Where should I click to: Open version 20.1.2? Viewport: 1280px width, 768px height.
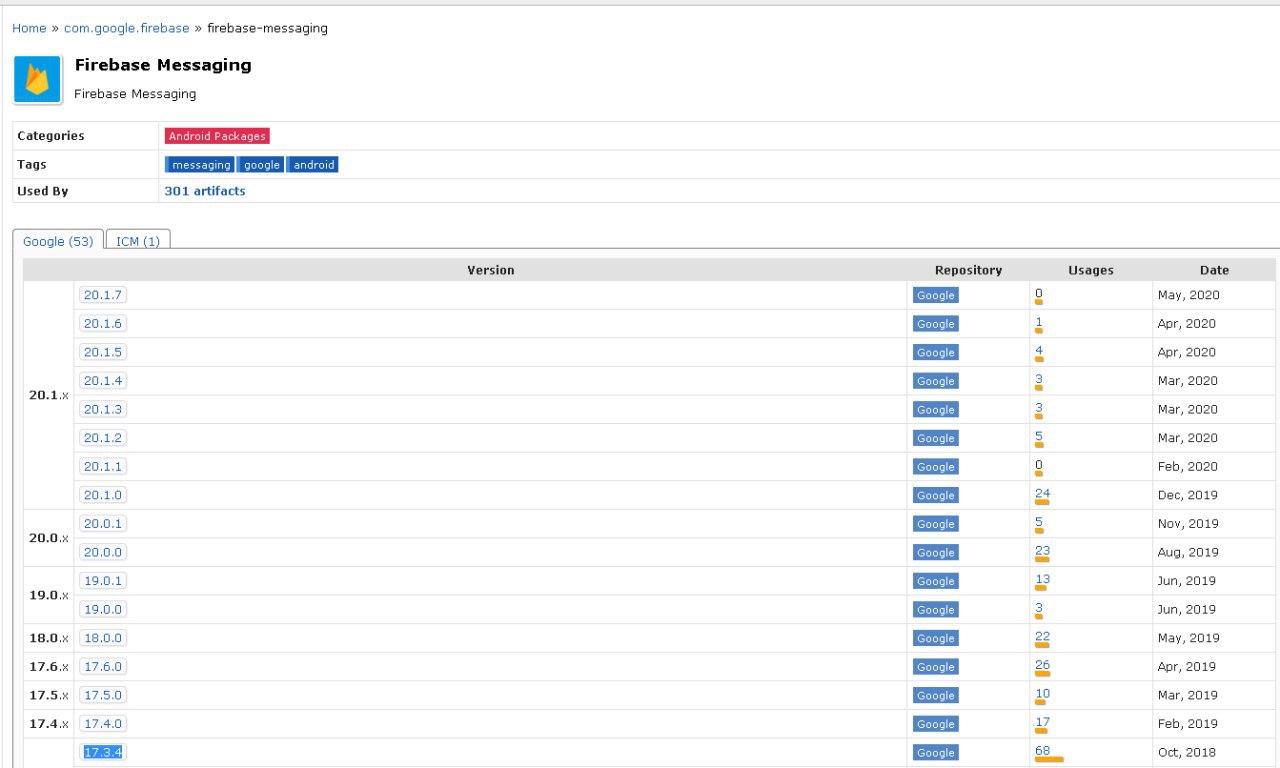pyautogui.click(x=103, y=438)
